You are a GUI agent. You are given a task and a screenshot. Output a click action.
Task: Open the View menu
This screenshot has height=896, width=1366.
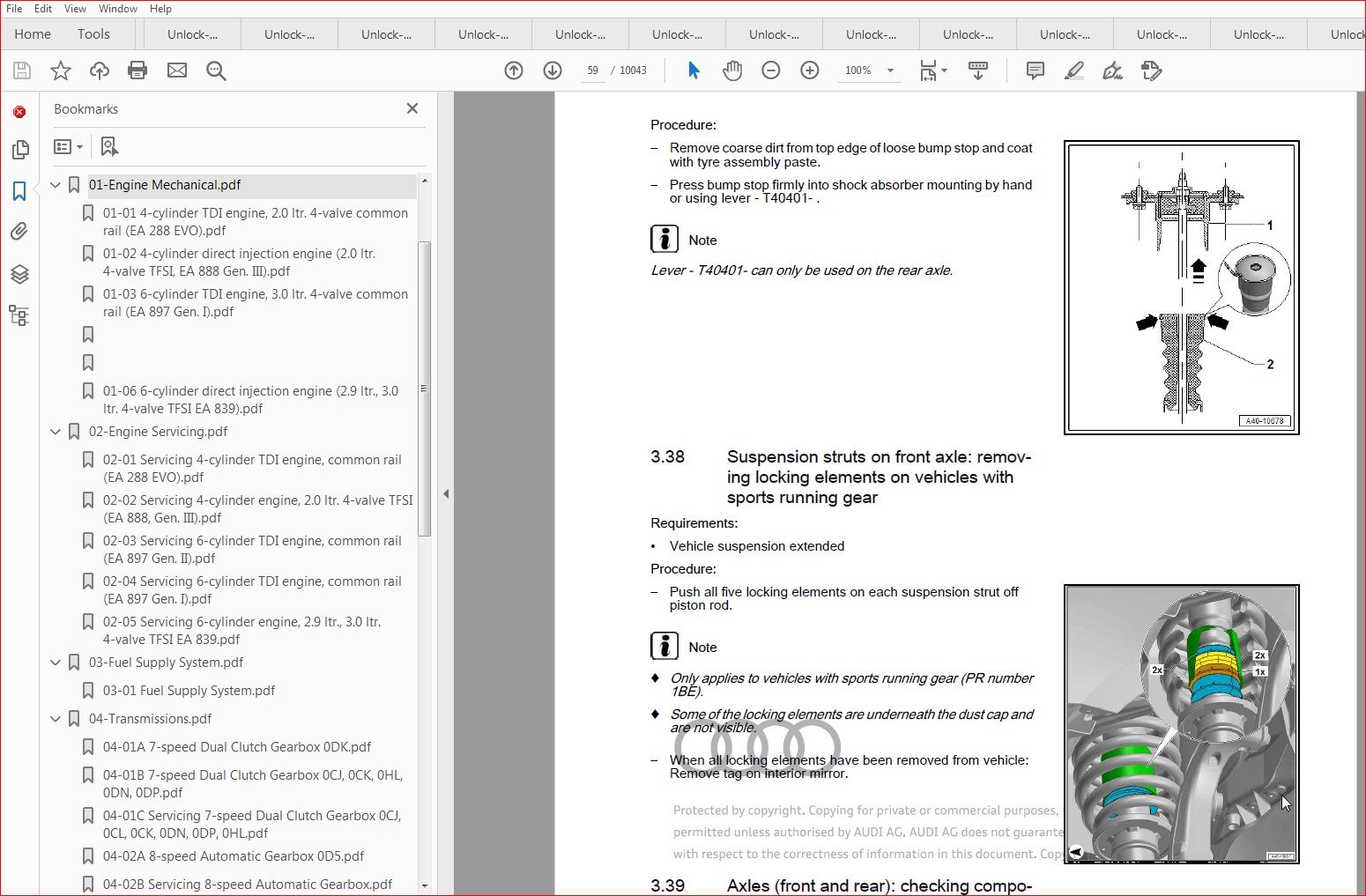[75, 9]
